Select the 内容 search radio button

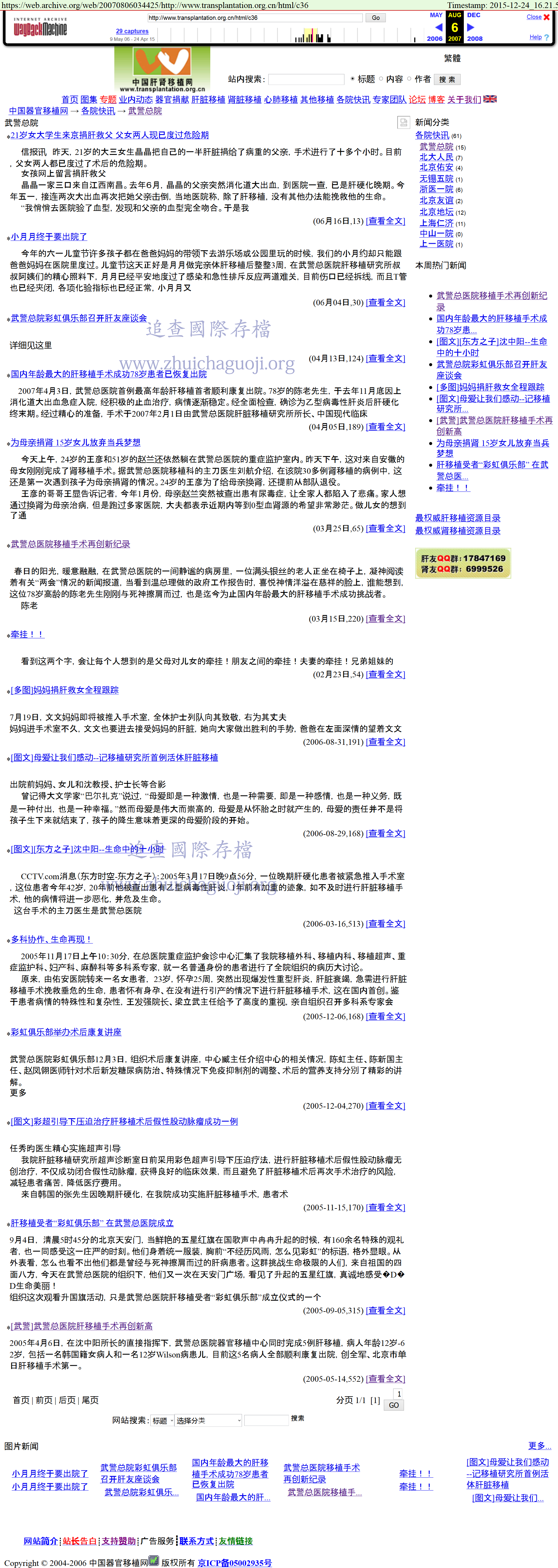coord(381,79)
